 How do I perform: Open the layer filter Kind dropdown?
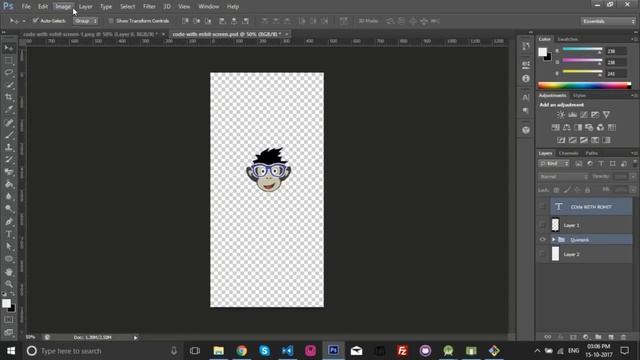[x=554, y=164]
